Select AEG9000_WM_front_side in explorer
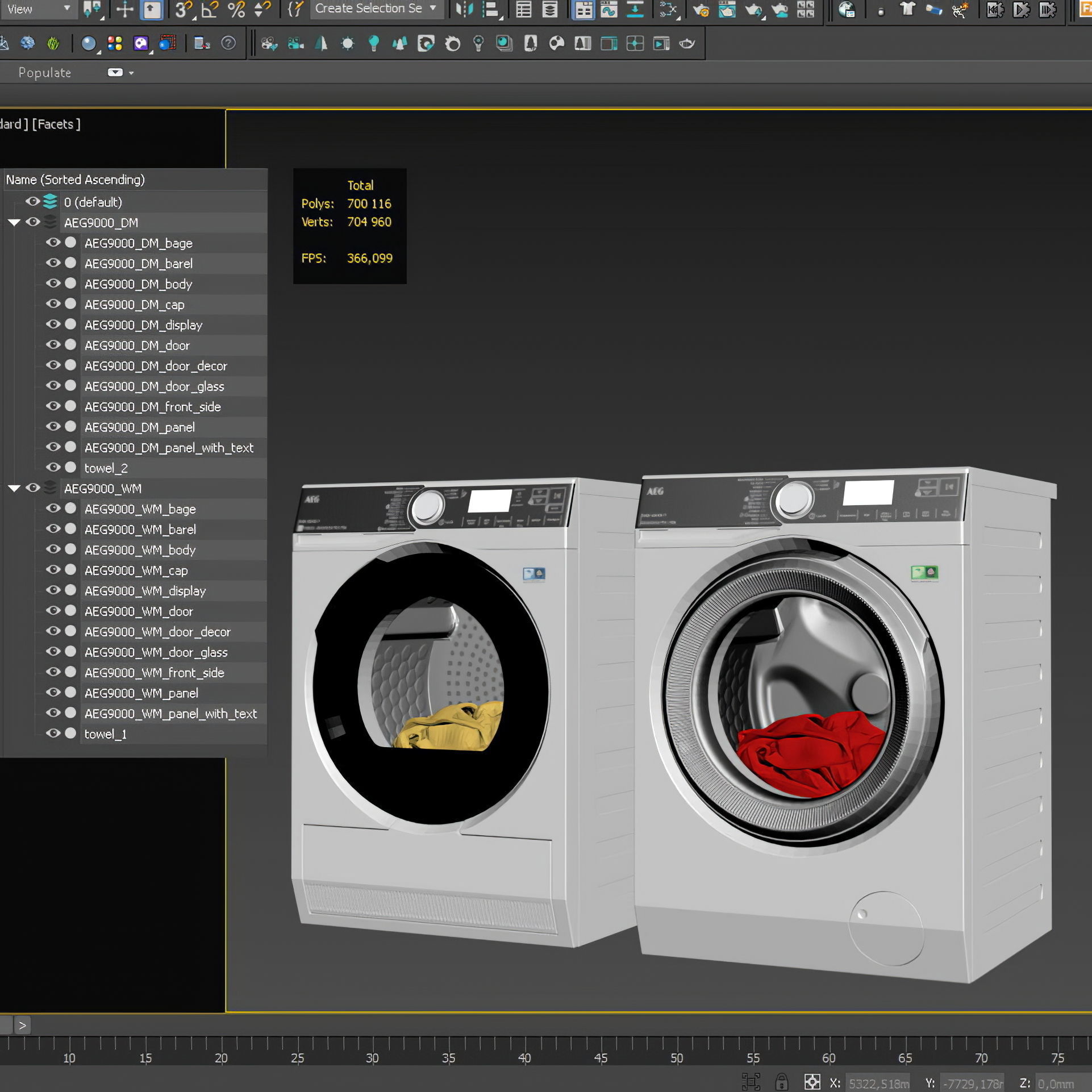 pos(154,673)
